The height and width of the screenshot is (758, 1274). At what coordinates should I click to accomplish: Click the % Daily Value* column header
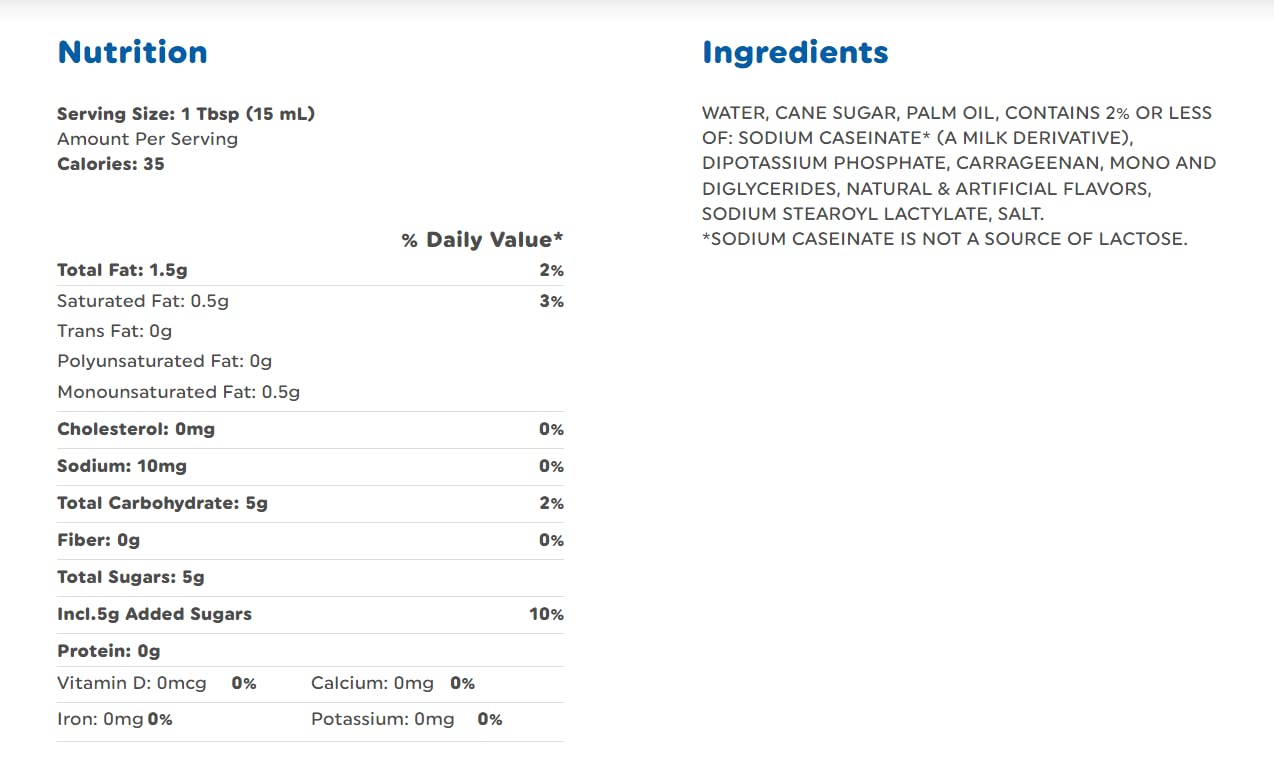482,240
